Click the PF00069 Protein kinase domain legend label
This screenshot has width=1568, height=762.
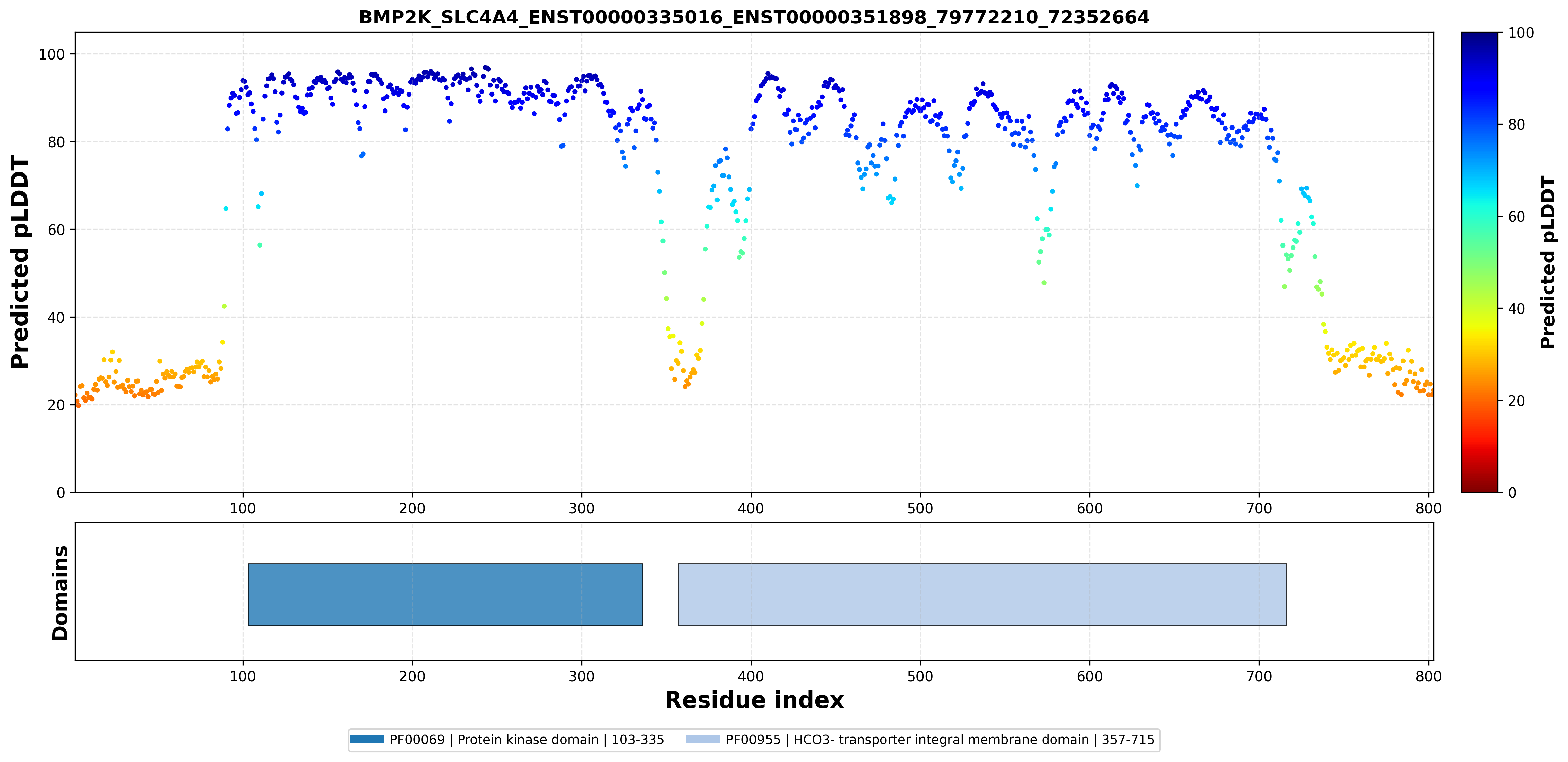527,740
